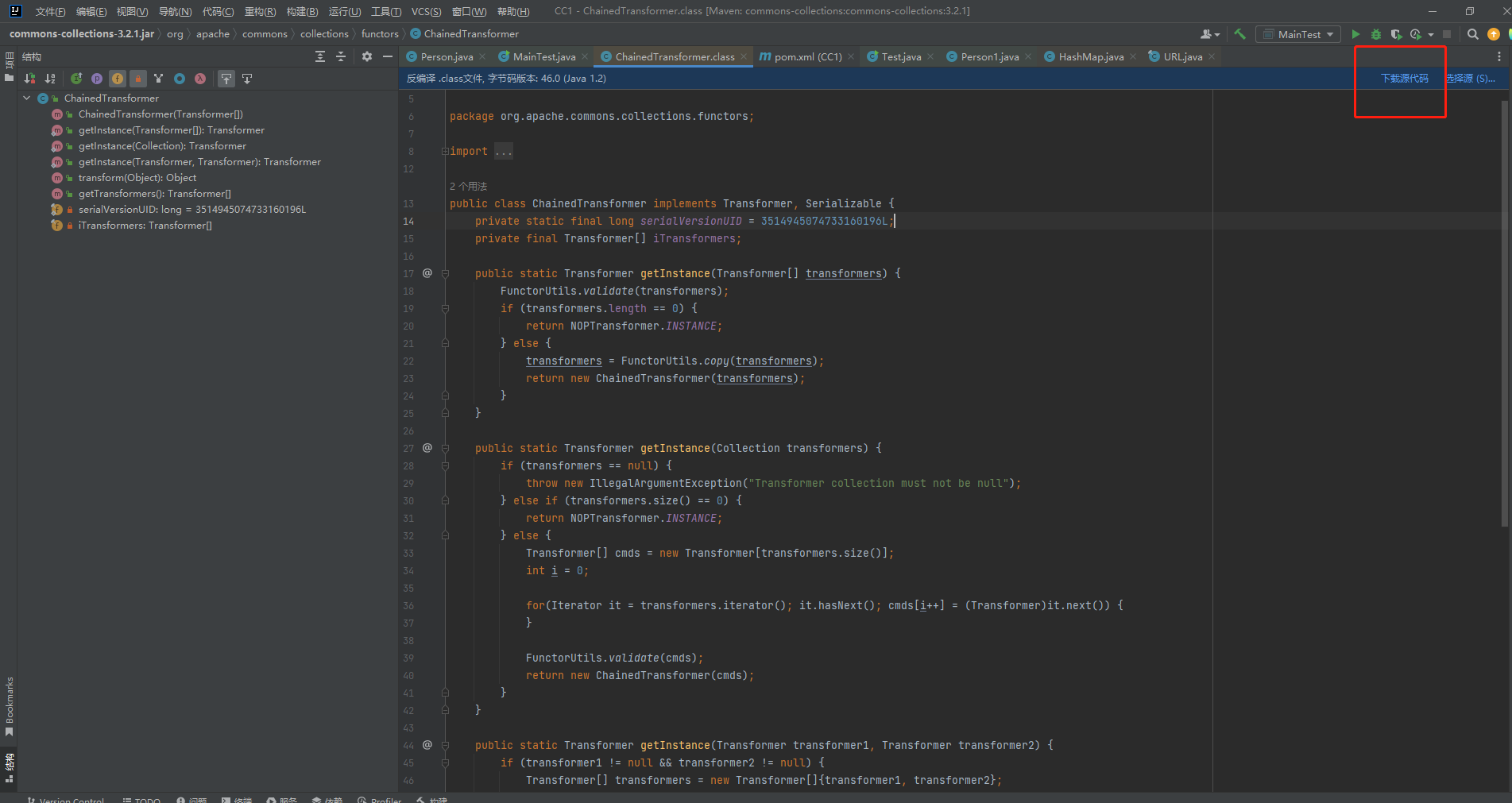Open the 重构(R) menu
1512x803 pixels.
coord(260,11)
